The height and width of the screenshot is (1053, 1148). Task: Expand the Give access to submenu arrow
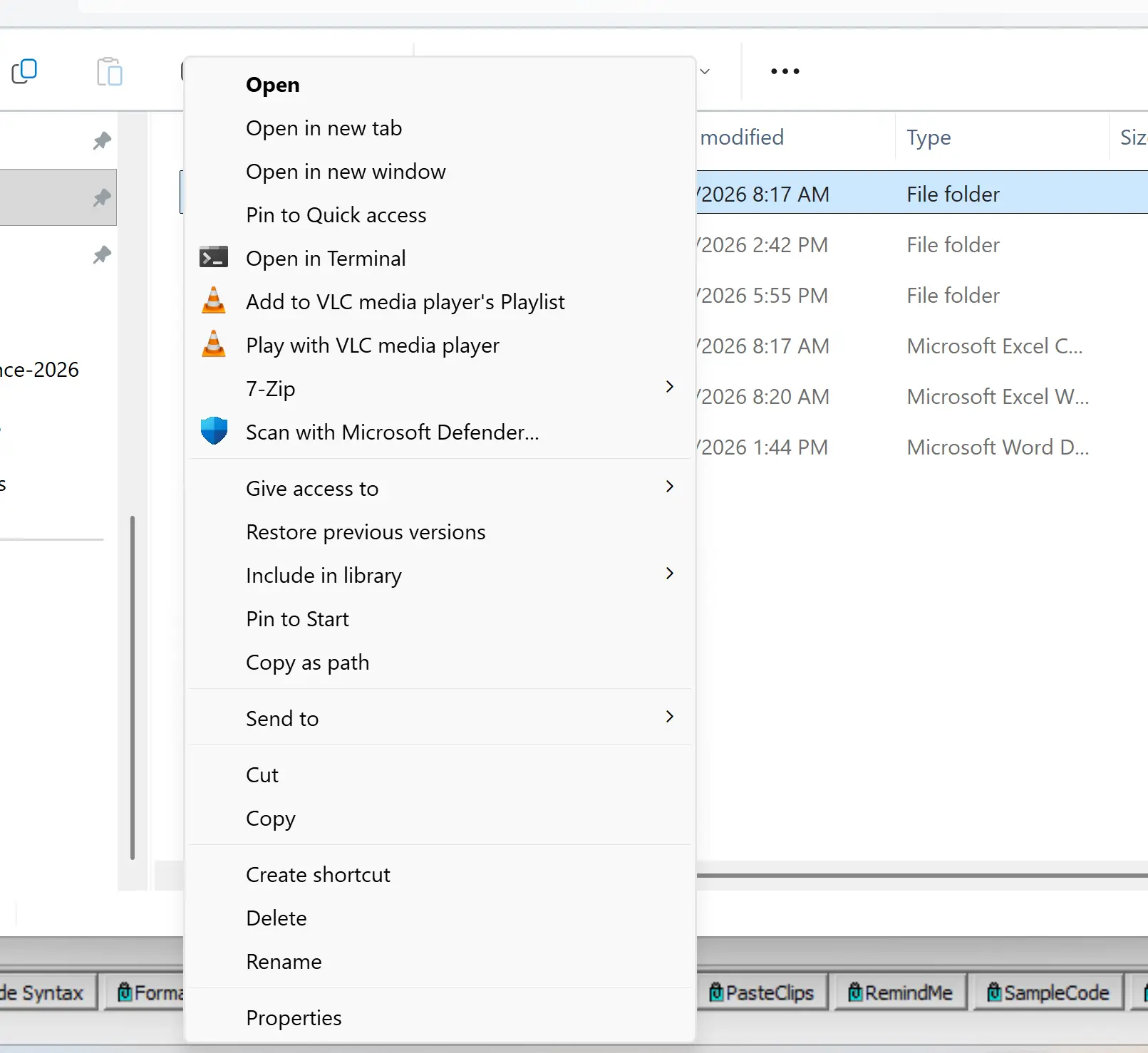pyautogui.click(x=669, y=487)
